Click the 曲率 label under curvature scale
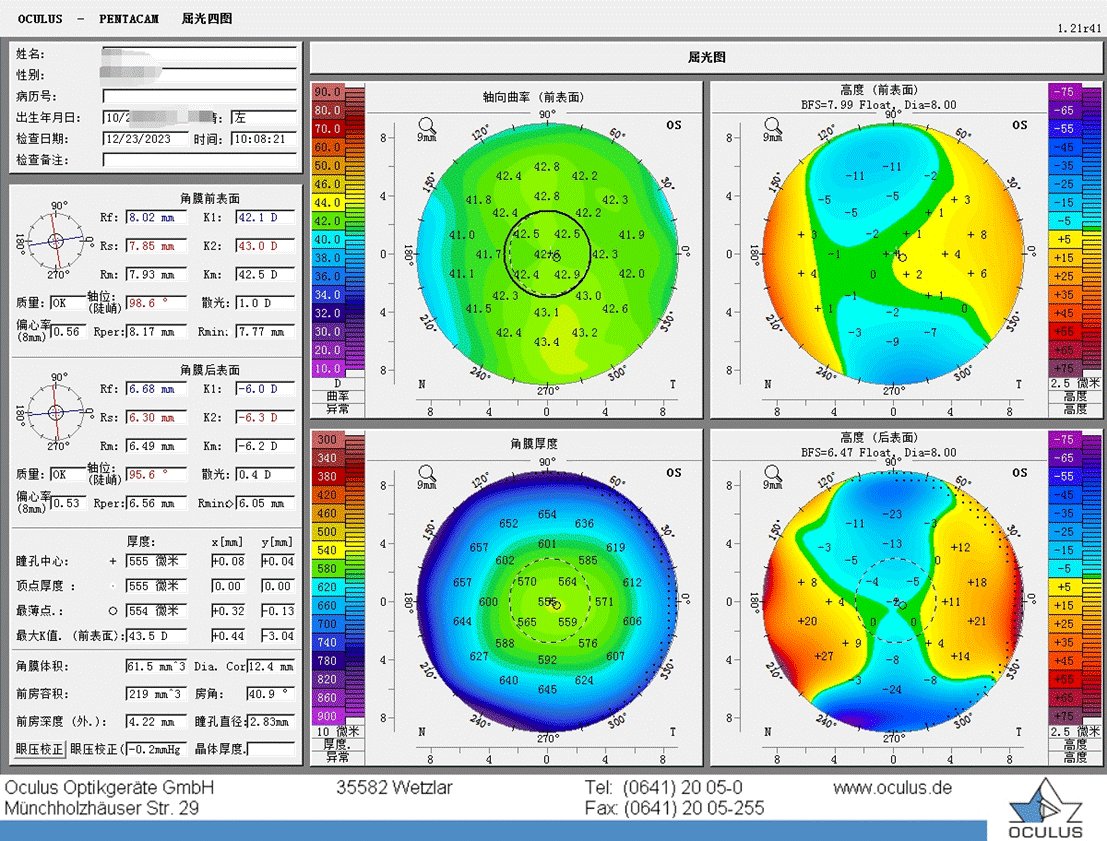This screenshot has height=841, width=1107. (337, 396)
